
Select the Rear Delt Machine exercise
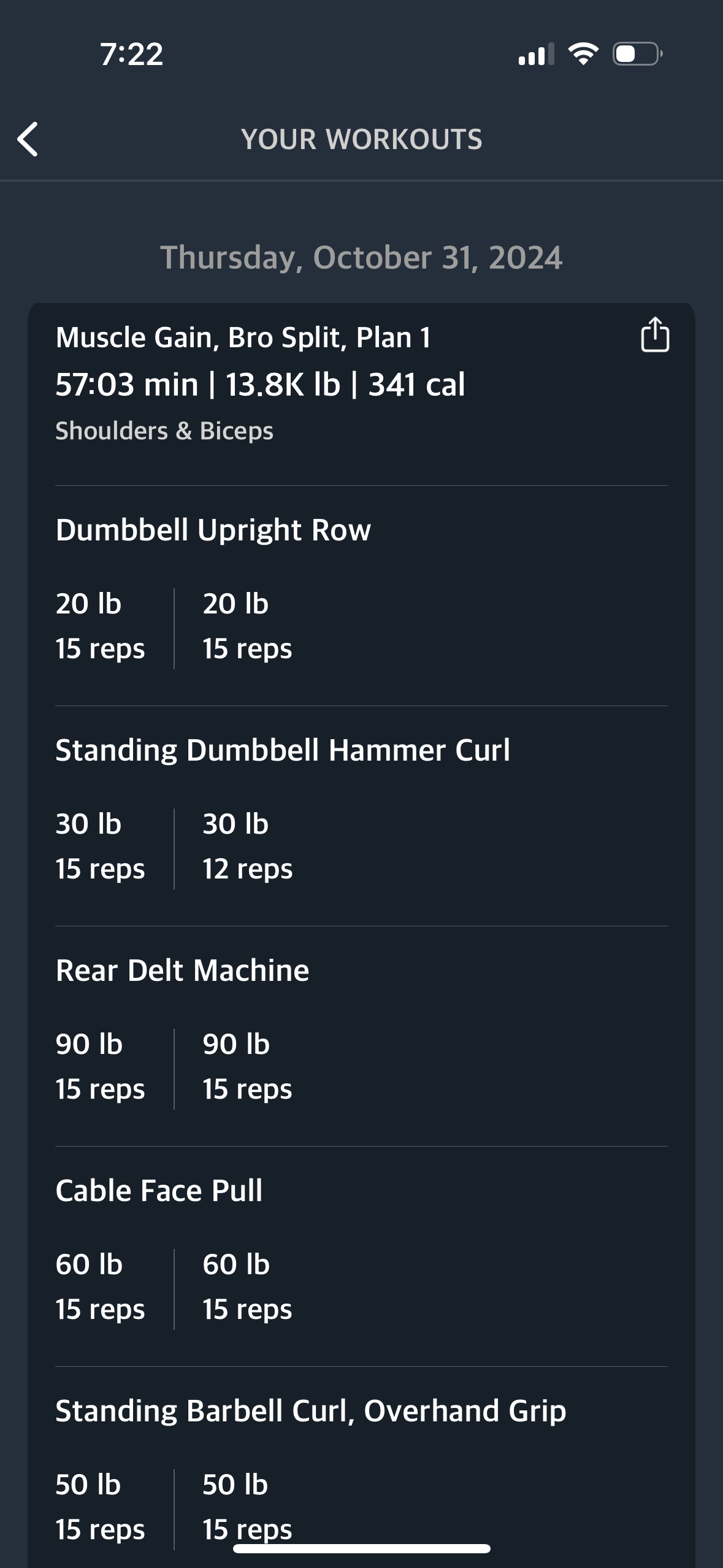pyautogui.click(x=182, y=970)
